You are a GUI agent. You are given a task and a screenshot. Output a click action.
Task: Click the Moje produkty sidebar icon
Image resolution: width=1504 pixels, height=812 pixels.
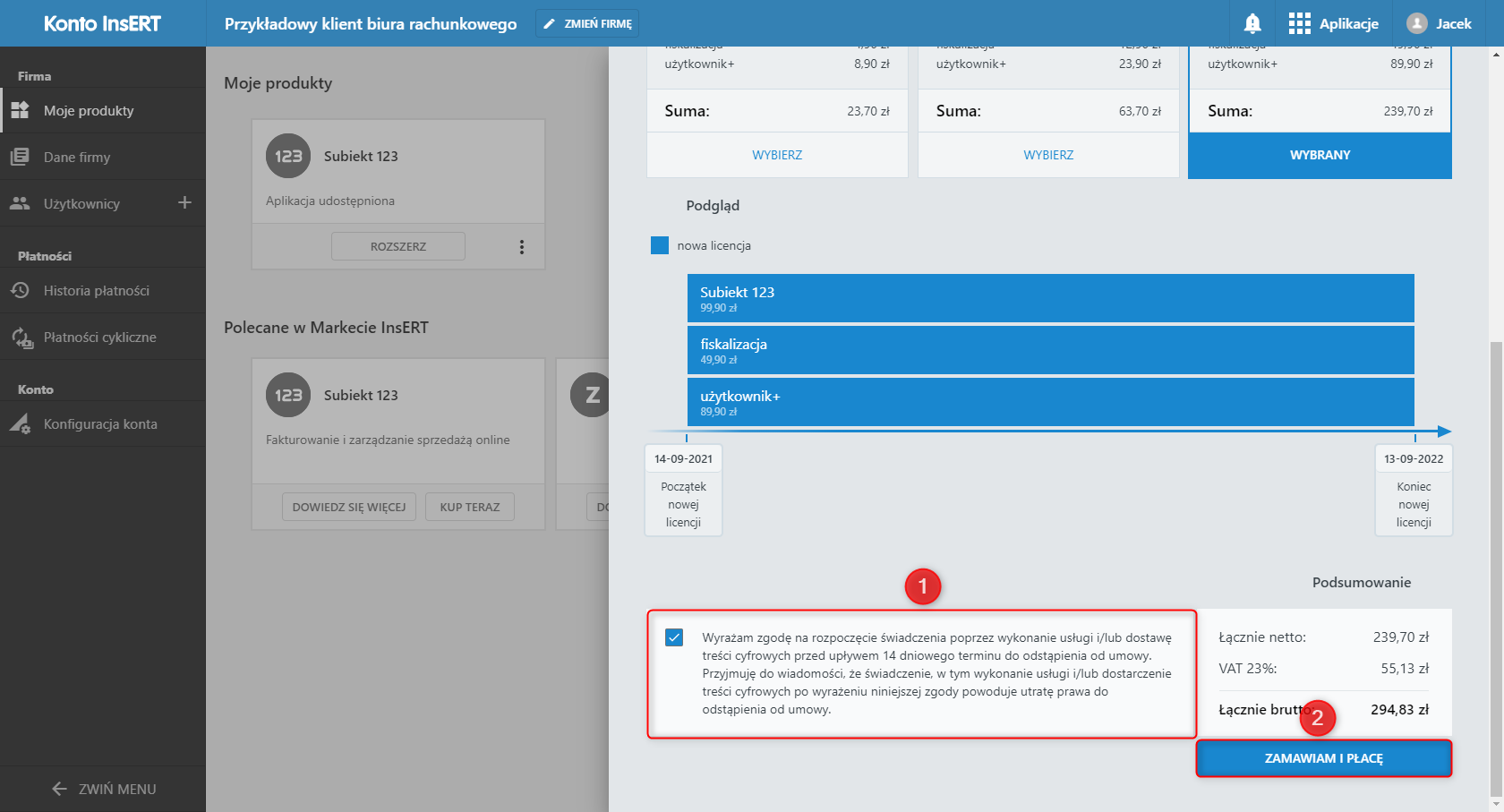click(20, 110)
